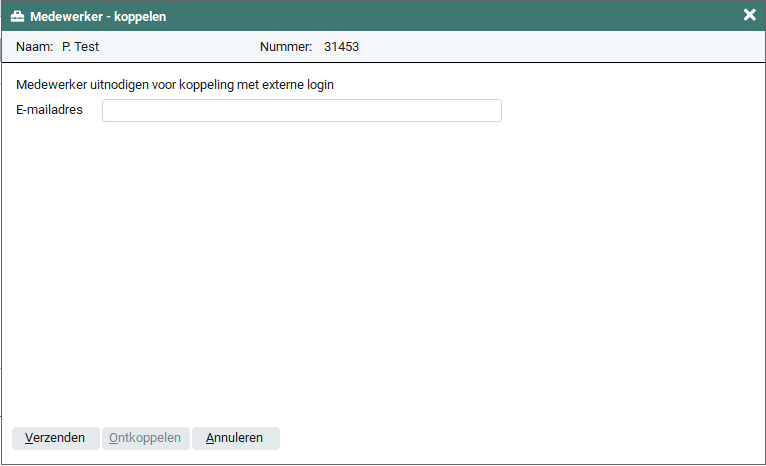The height and width of the screenshot is (466, 766).
Task: Click 'externe login' at end of instruction text
Action: point(298,85)
